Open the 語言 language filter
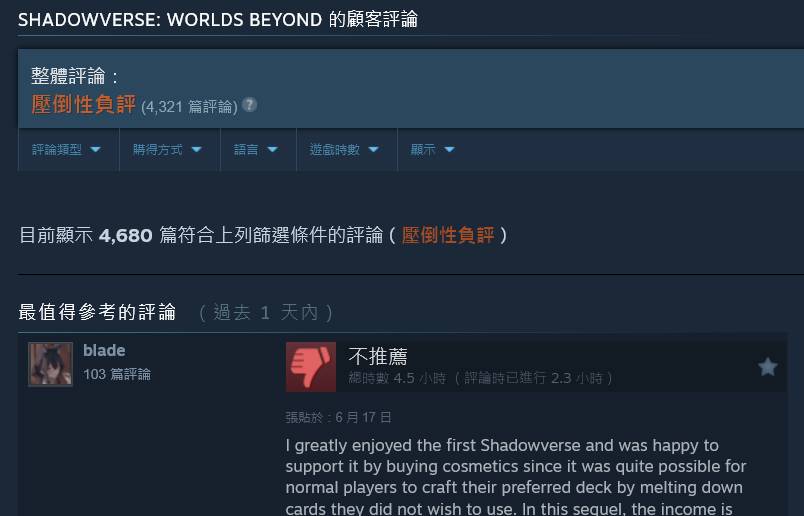 258,150
